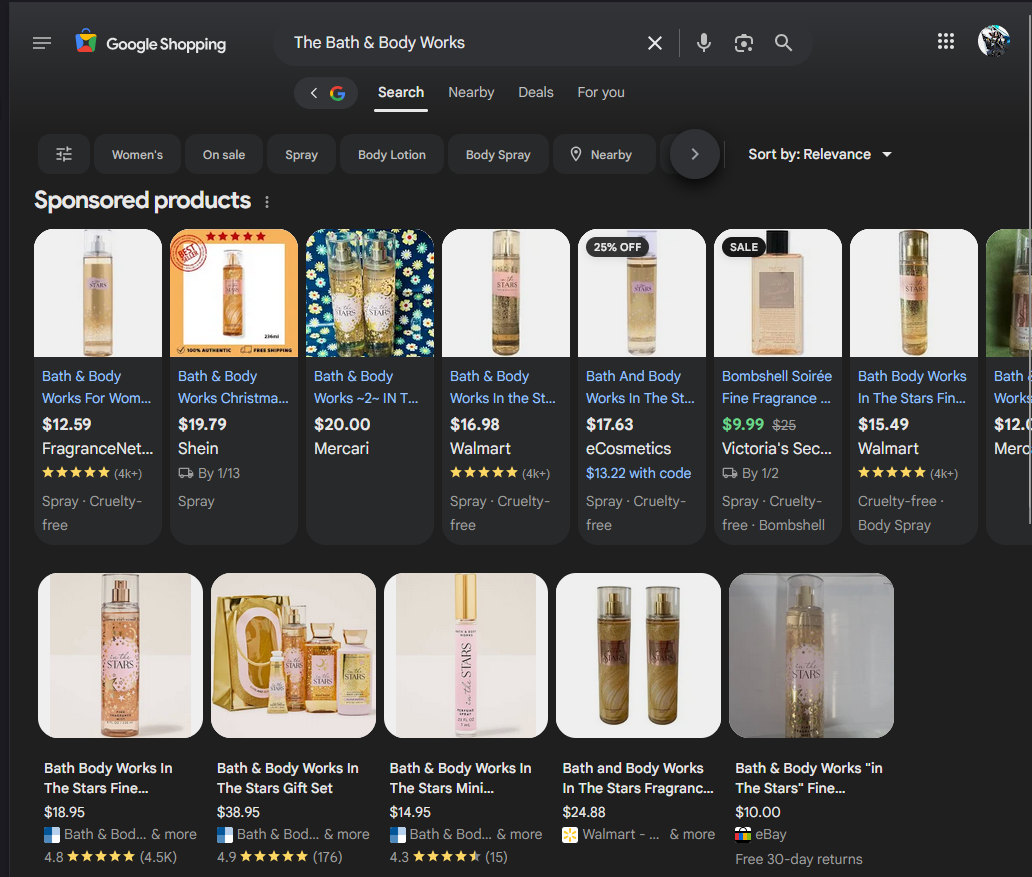1032x877 pixels.
Task: Open Sponsored products more options menu
Action: pos(267,202)
